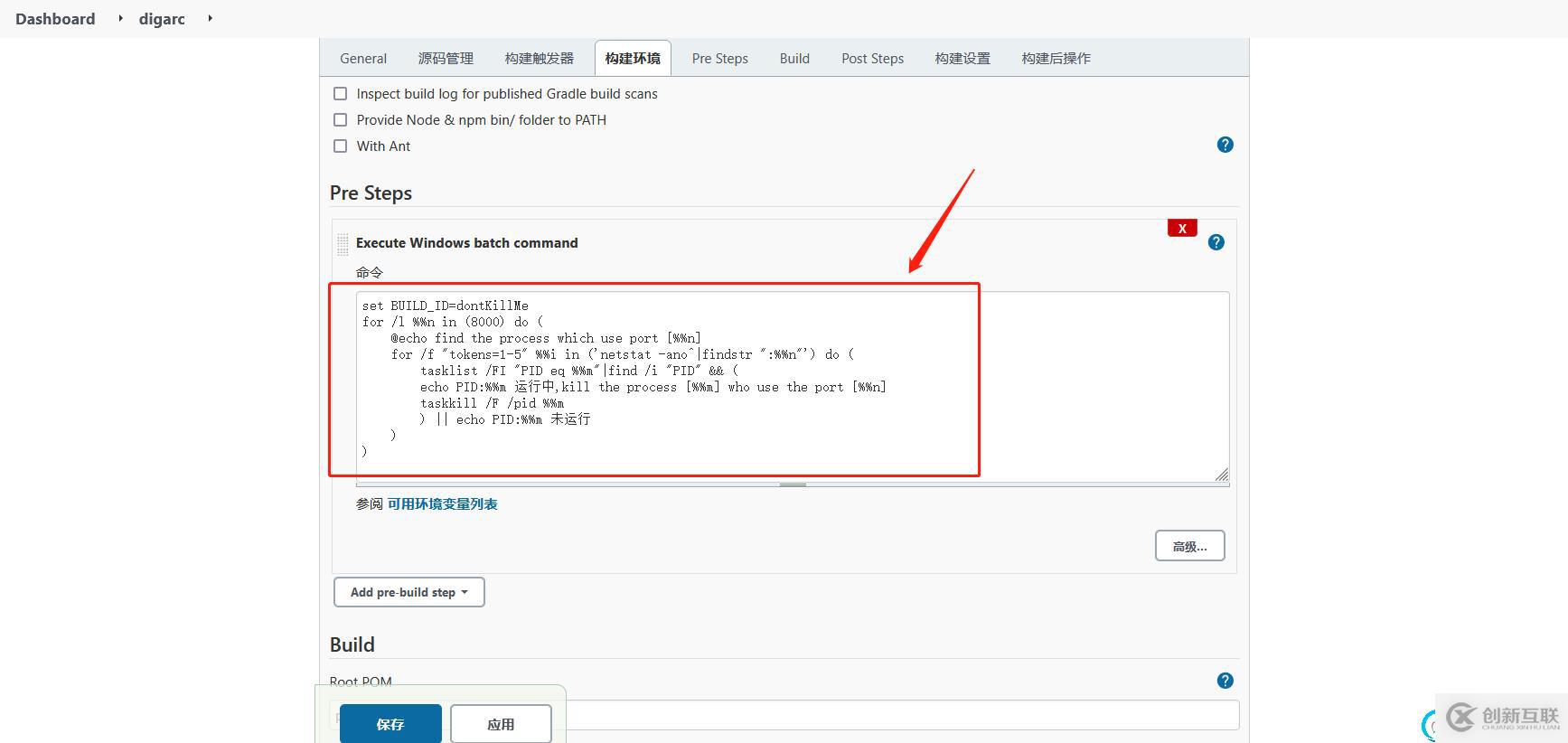Open help for the With Ant option

click(x=1225, y=145)
